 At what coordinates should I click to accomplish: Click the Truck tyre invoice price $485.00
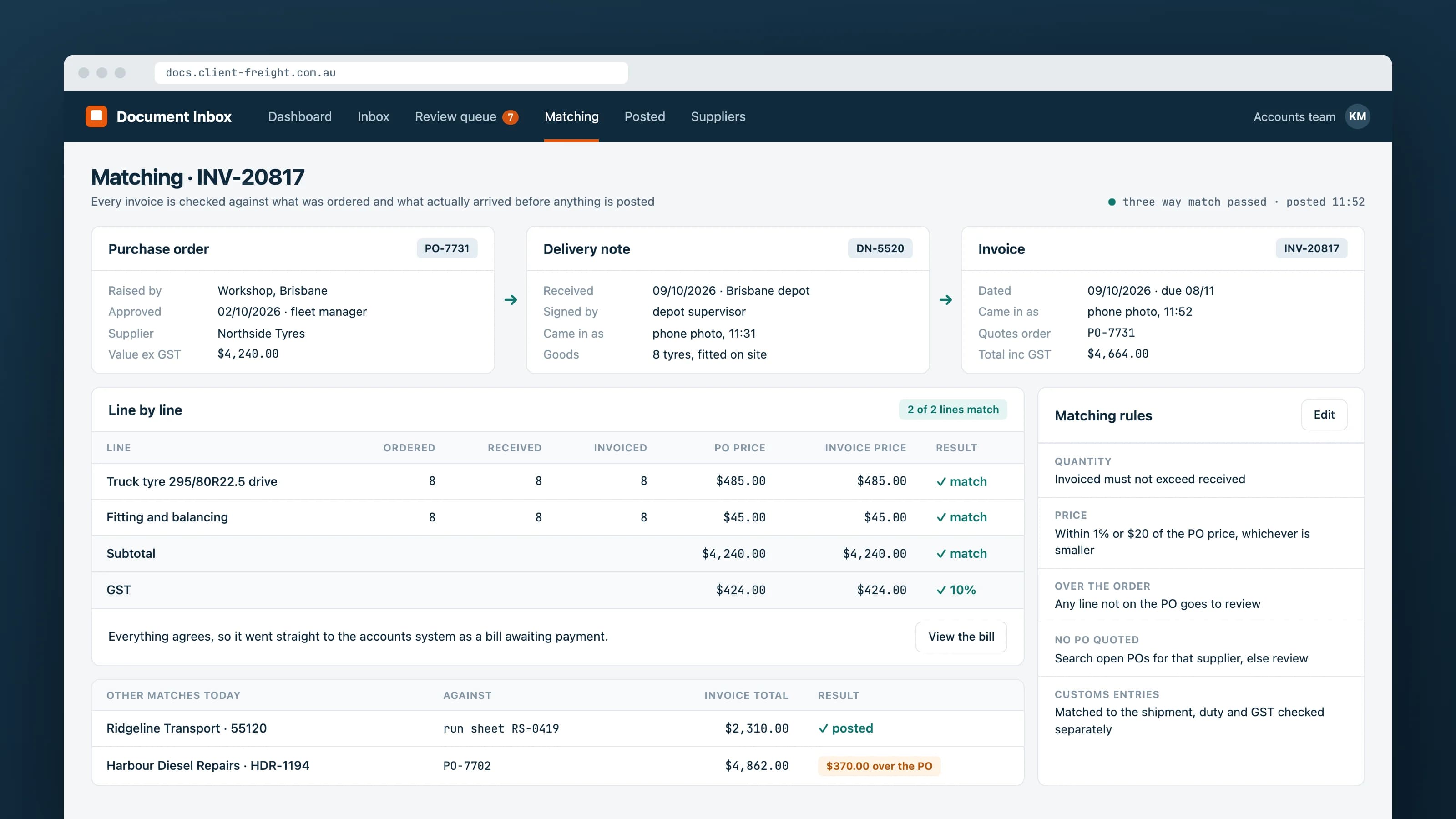[x=881, y=481]
